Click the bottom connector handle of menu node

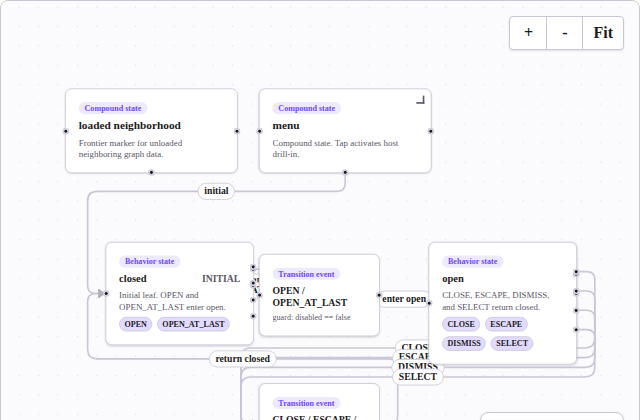pyautogui.click(x=345, y=172)
